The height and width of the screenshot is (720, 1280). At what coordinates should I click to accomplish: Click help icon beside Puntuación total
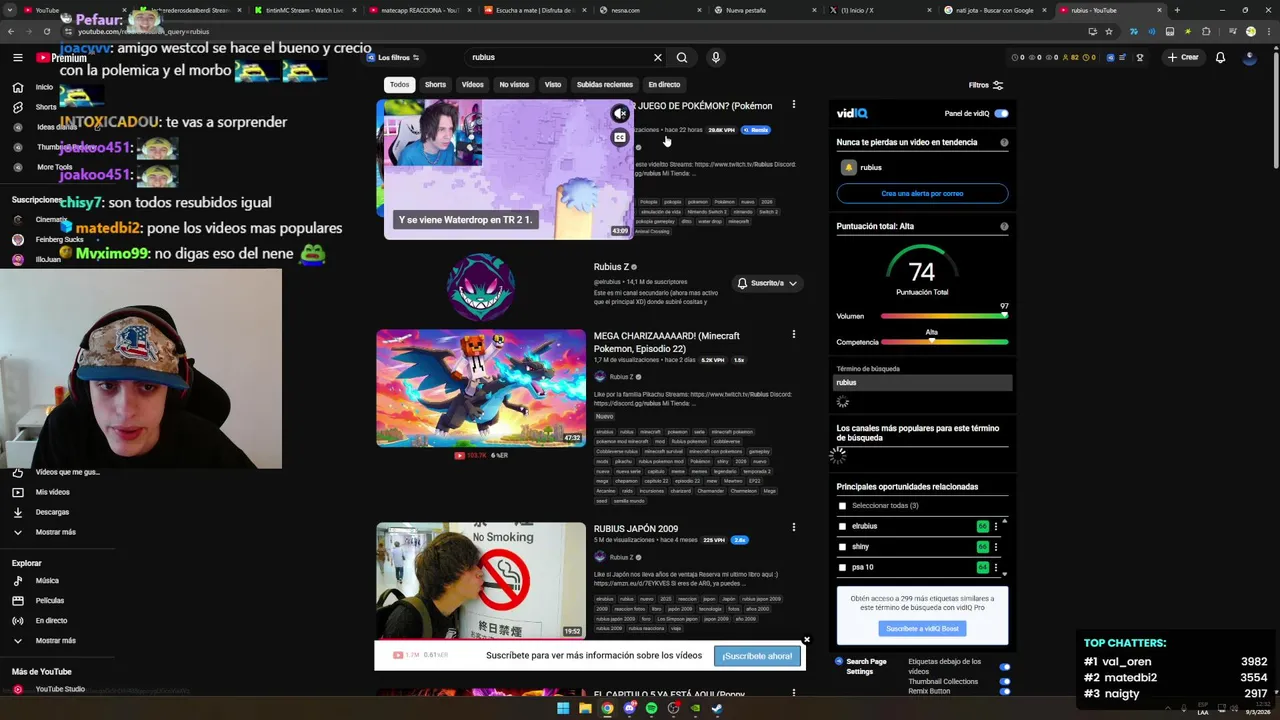pos(1004,226)
